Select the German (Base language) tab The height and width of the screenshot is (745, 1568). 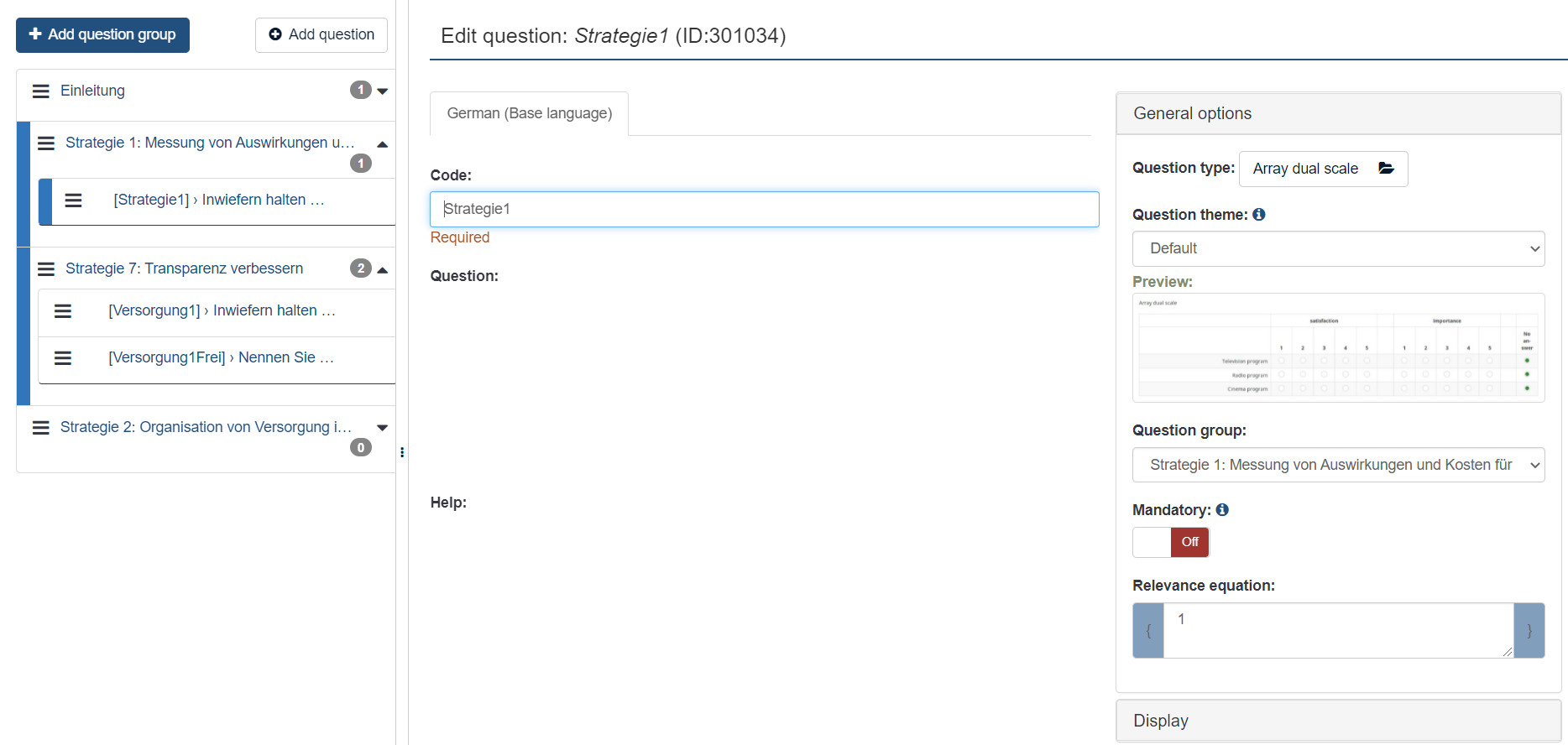tap(529, 113)
